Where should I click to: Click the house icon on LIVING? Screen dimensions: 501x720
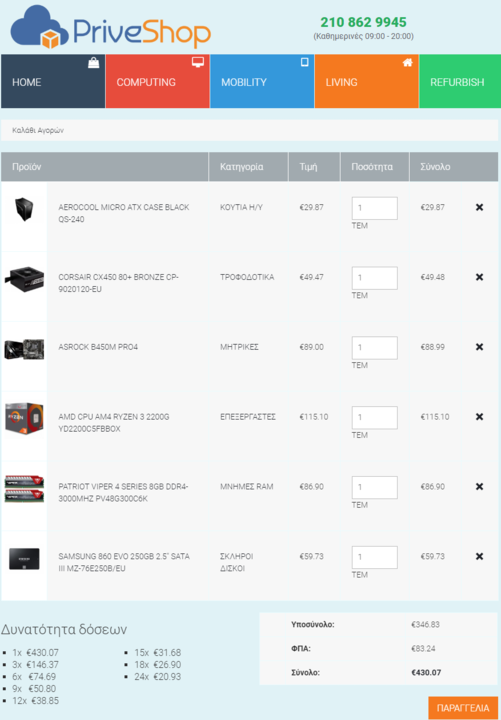(x=407, y=62)
